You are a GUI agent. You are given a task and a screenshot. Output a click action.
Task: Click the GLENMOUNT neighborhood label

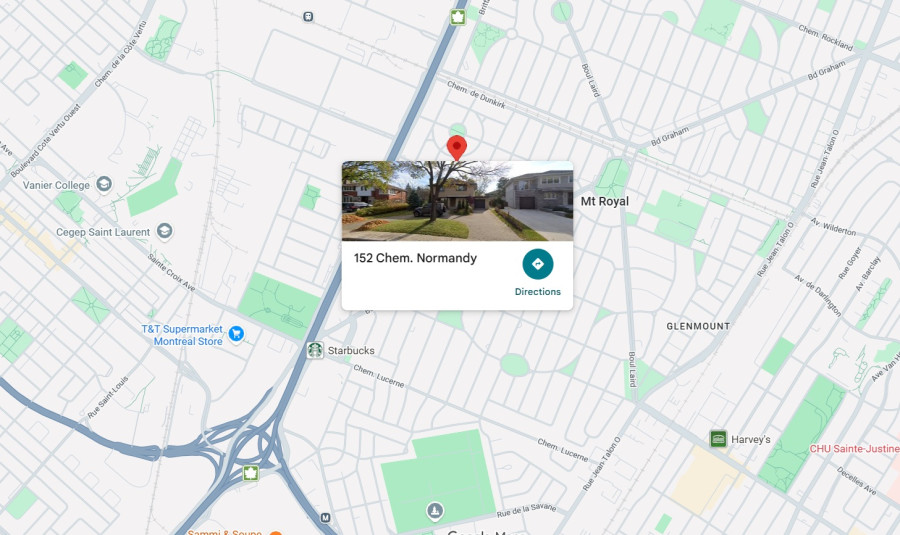pos(698,326)
